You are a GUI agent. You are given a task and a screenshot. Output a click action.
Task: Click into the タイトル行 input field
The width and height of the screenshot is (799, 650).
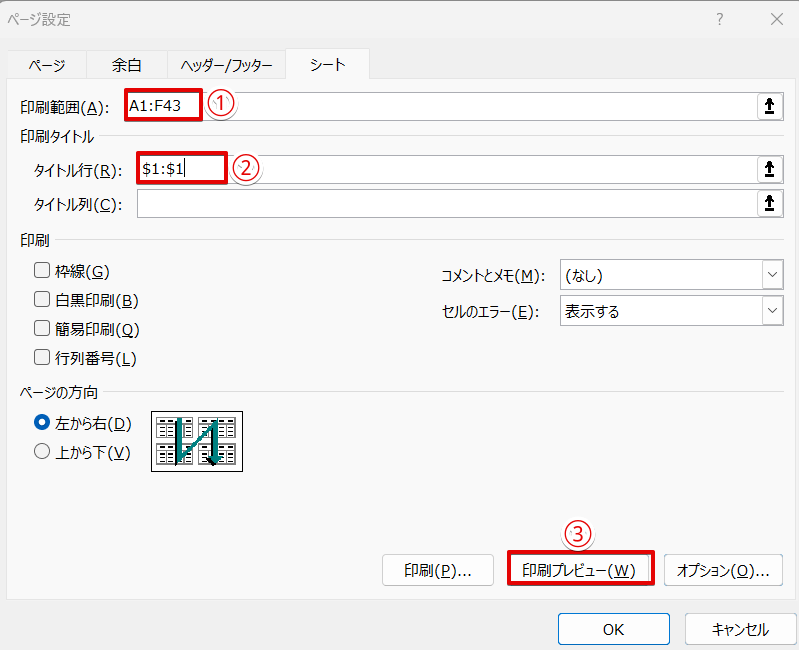[x=447, y=169]
